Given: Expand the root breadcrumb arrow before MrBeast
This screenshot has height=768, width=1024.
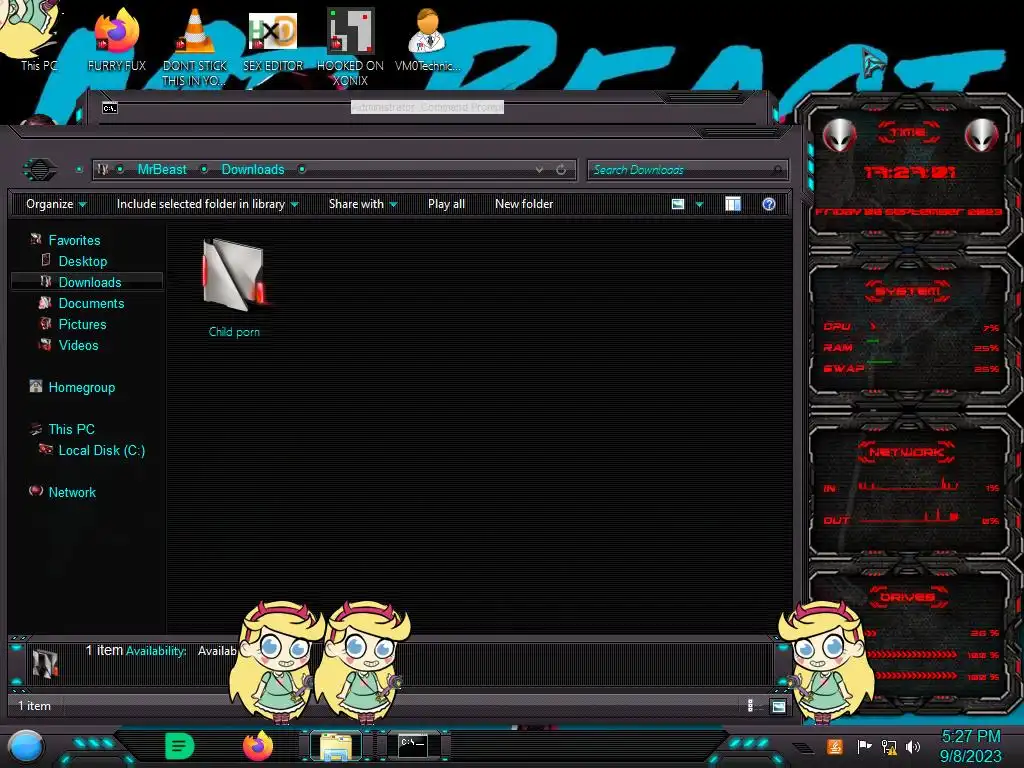Looking at the screenshot, I should (120, 170).
